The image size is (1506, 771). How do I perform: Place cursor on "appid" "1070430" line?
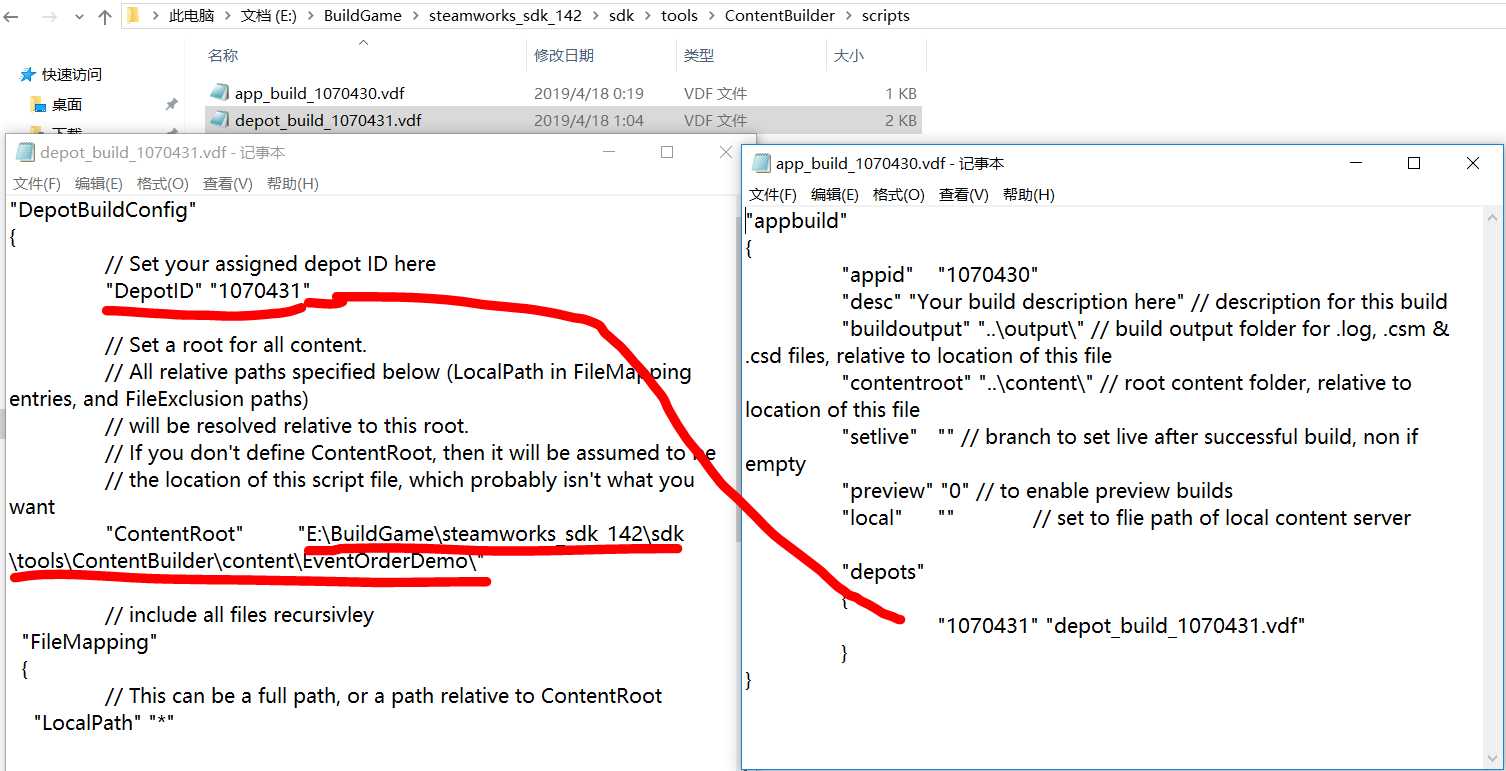point(940,275)
